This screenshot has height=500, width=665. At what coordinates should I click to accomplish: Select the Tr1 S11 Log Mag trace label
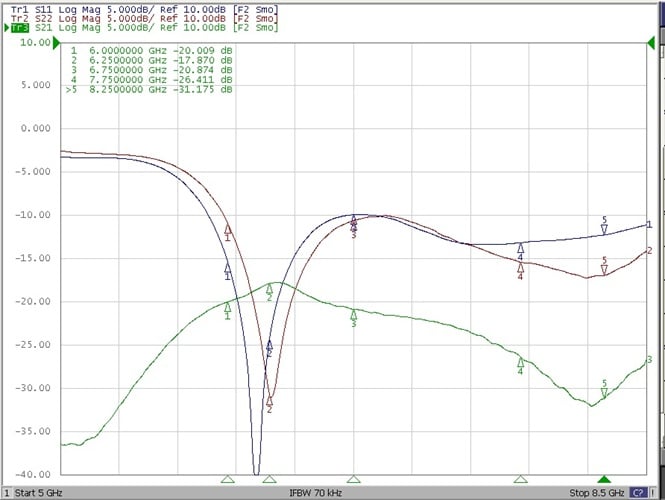[144, 9]
